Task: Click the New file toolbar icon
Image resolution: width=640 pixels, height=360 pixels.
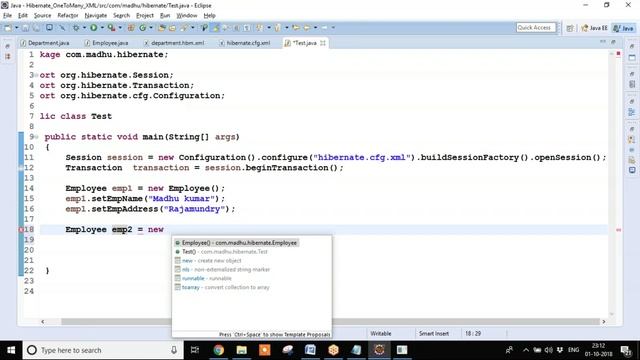Action: point(7,28)
